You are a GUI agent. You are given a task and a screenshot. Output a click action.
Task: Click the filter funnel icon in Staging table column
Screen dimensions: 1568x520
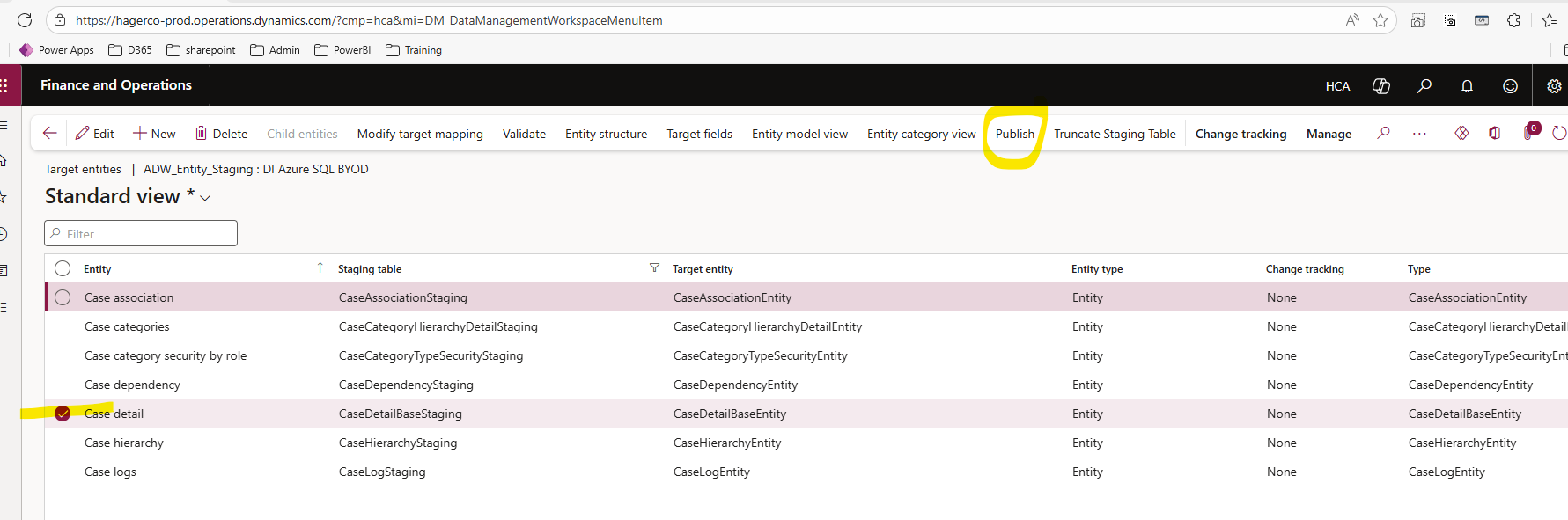click(x=654, y=268)
